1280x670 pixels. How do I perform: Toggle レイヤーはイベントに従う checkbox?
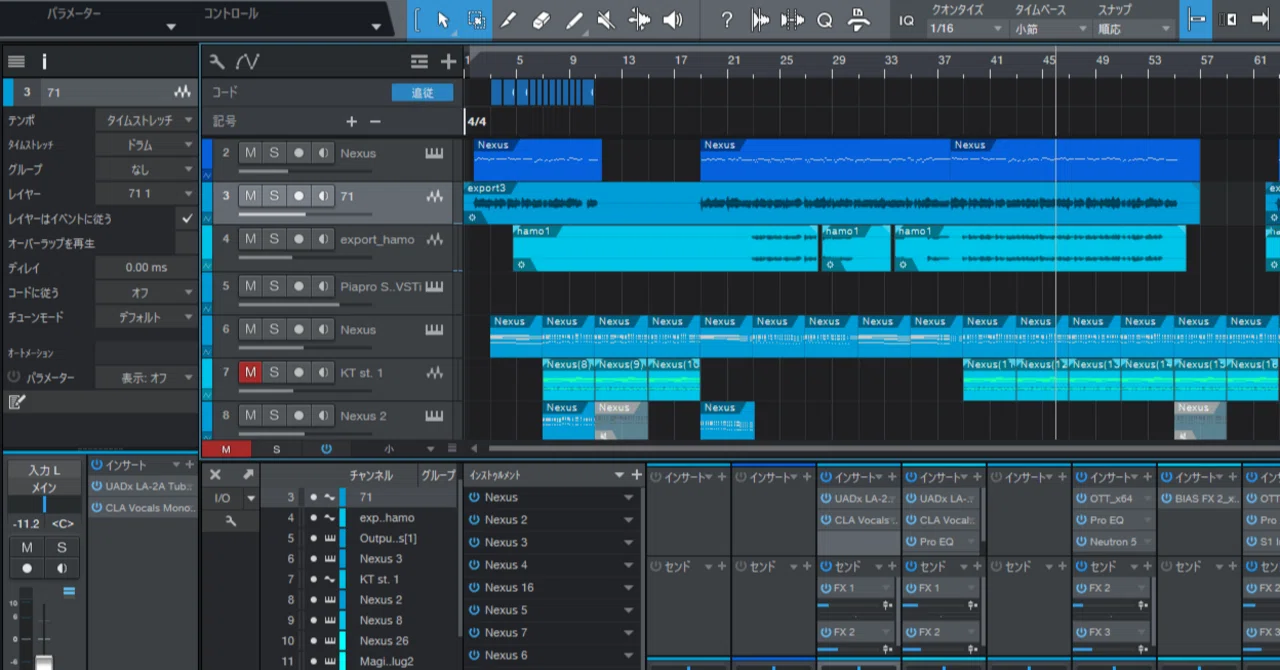point(186,218)
